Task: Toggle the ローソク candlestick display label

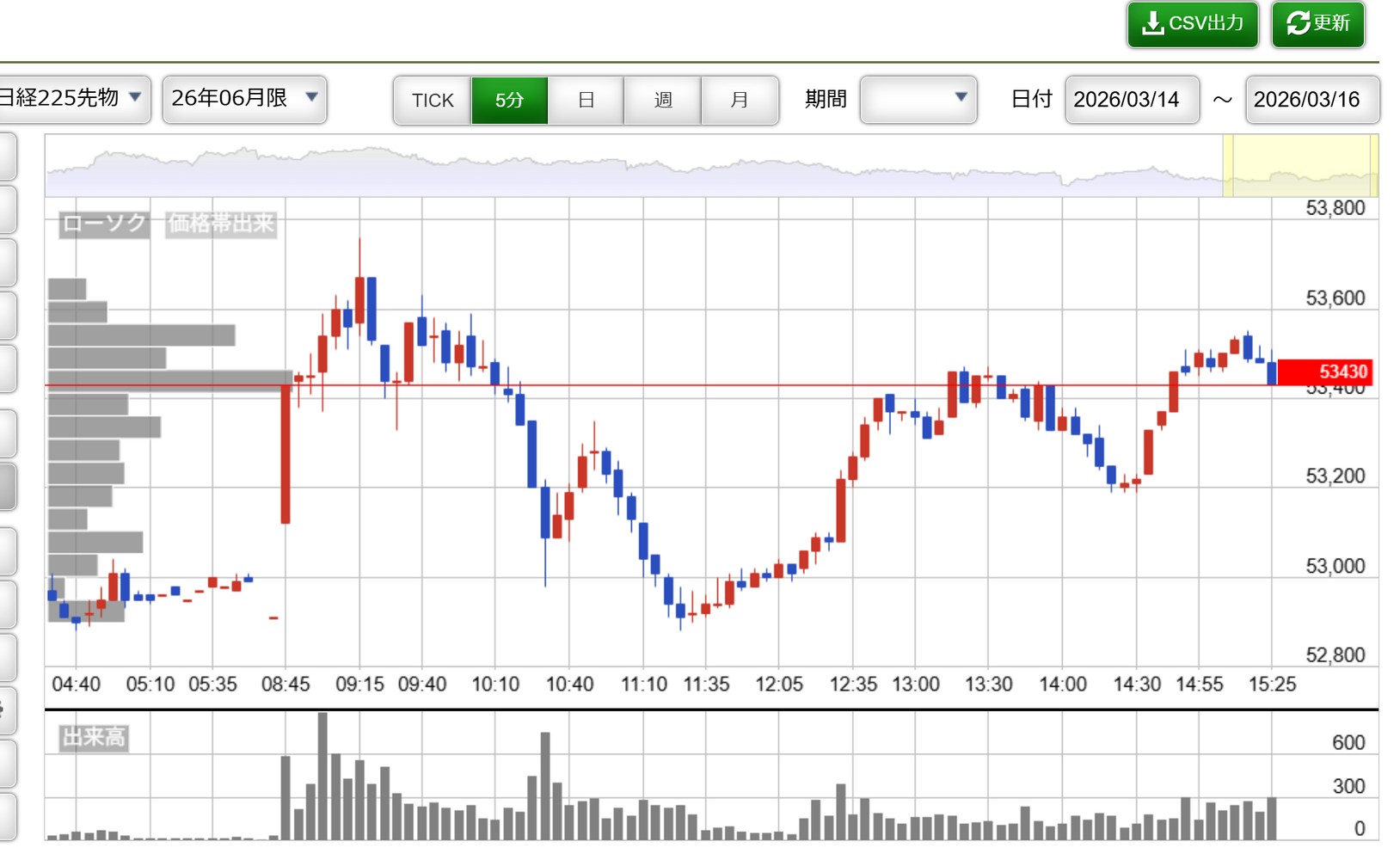Action: click(x=105, y=224)
